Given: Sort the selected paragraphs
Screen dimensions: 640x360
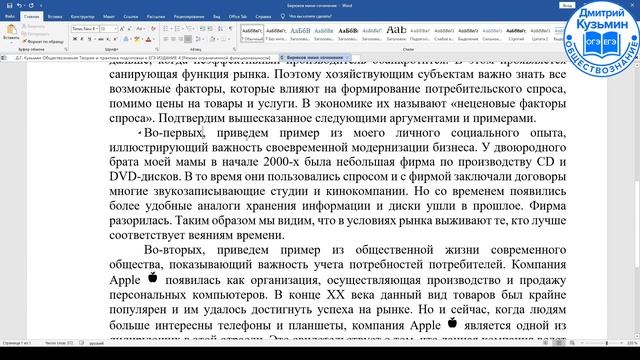Looking at the screenshot, I should point(221,29).
